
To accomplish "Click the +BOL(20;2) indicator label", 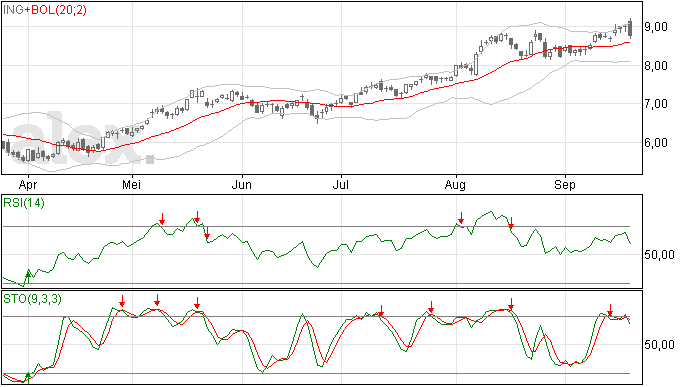I will click(x=56, y=10).
